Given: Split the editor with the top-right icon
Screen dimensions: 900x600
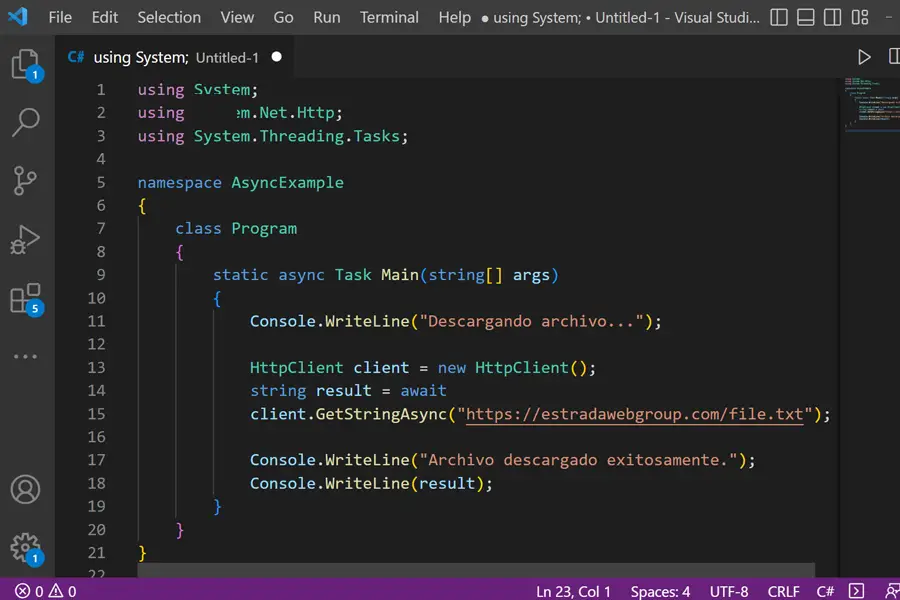Looking at the screenshot, I should pos(893,57).
